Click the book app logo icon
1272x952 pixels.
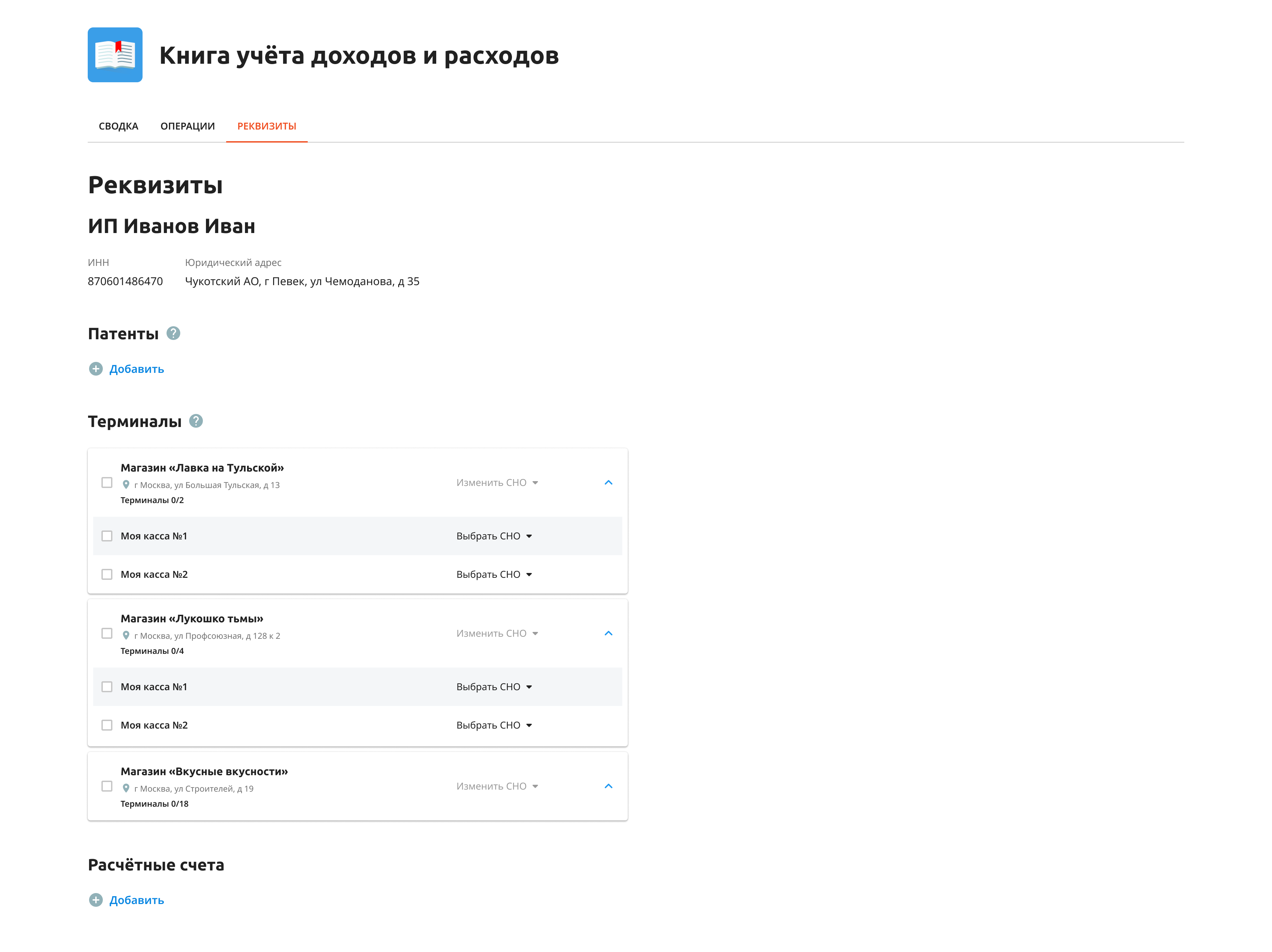pyautogui.click(x=115, y=54)
